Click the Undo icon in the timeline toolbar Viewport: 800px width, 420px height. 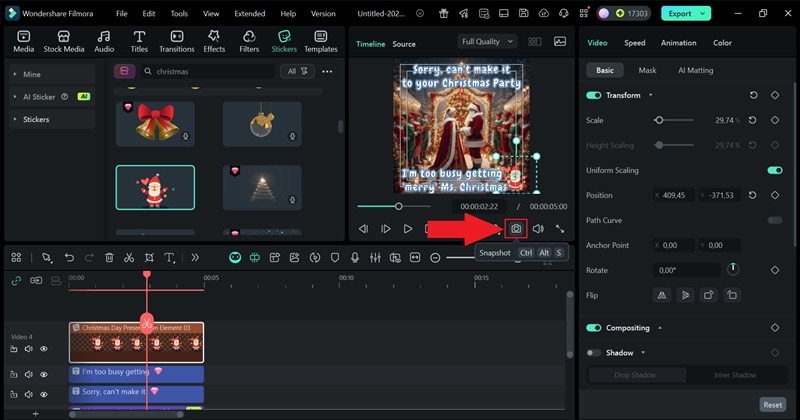(x=69, y=258)
